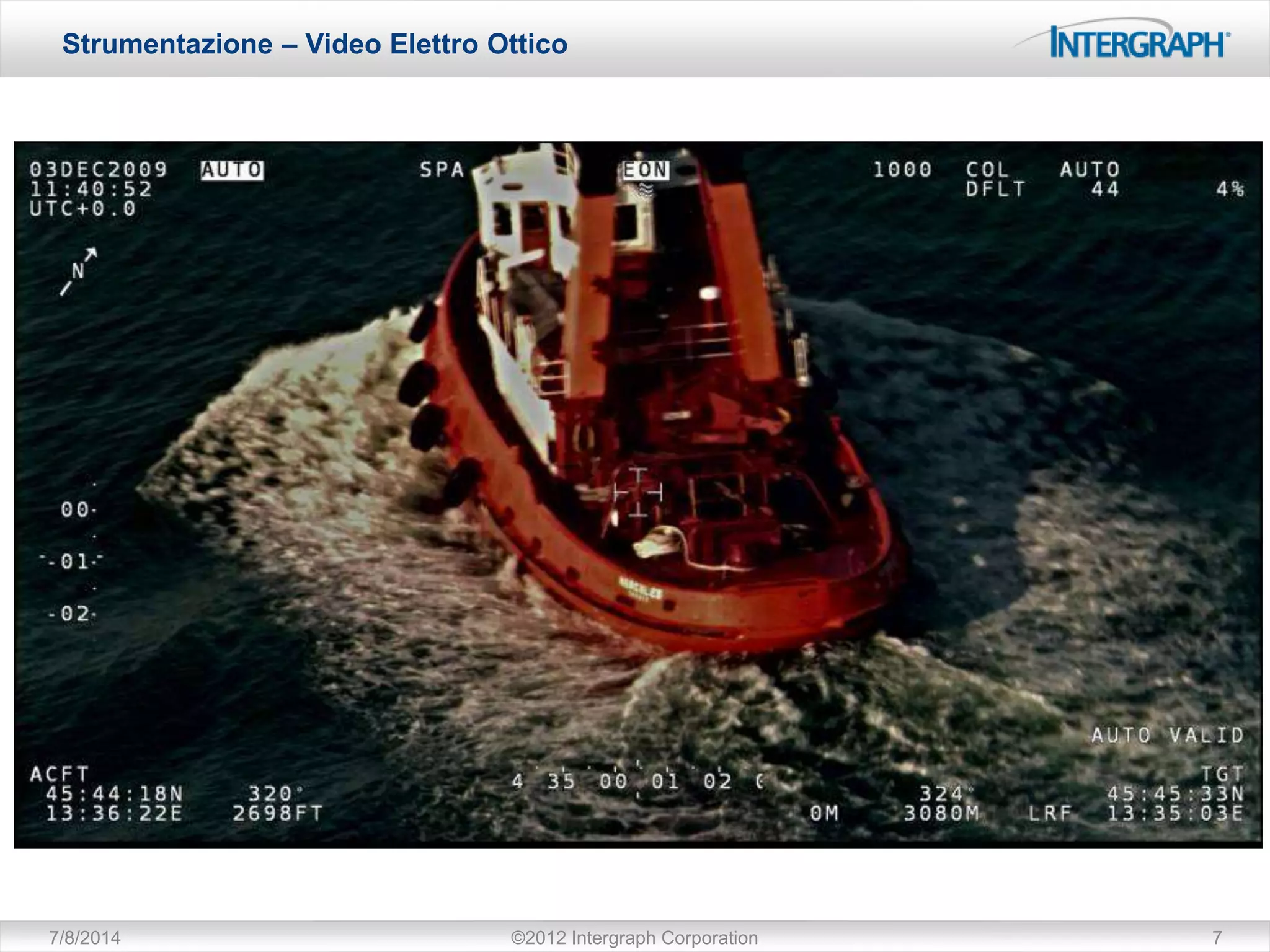Click the ACFT position label

[60, 774]
